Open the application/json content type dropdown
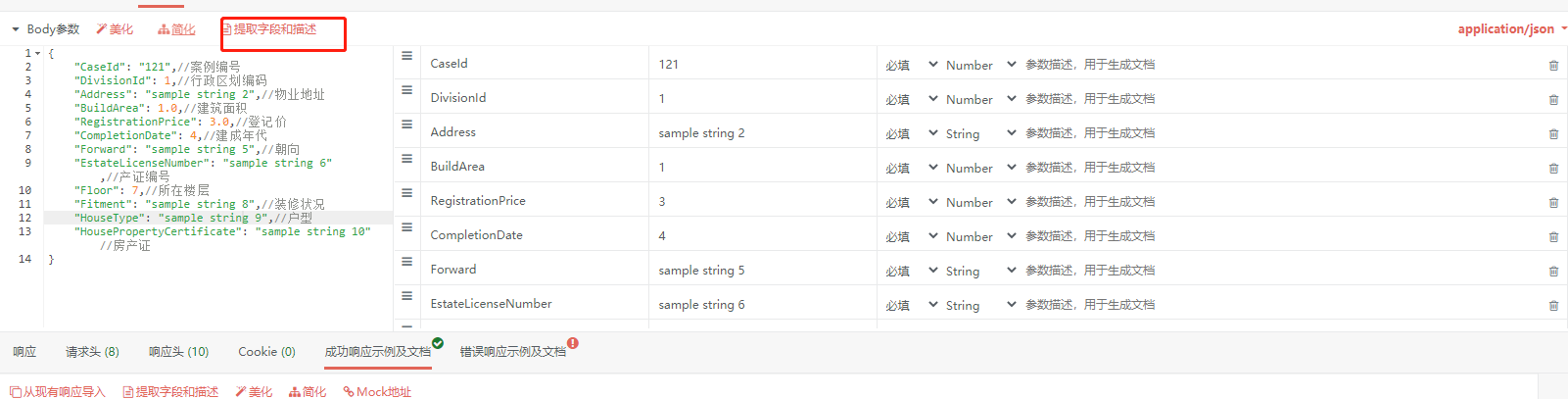1568x399 pixels. click(x=1512, y=28)
